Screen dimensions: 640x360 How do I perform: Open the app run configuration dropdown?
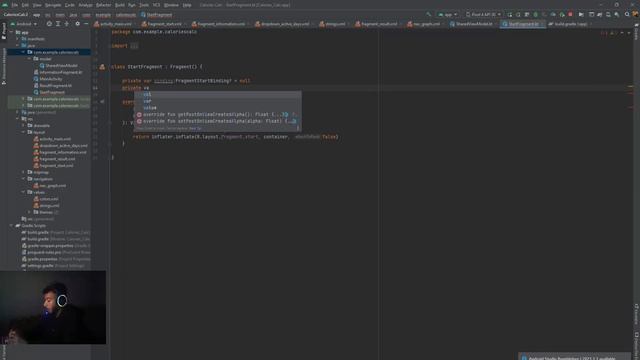point(447,15)
